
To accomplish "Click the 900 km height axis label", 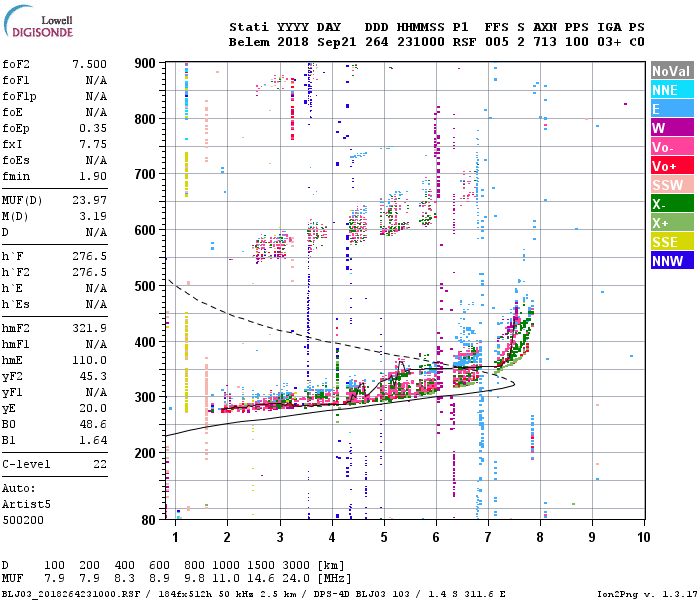I will point(145,63).
